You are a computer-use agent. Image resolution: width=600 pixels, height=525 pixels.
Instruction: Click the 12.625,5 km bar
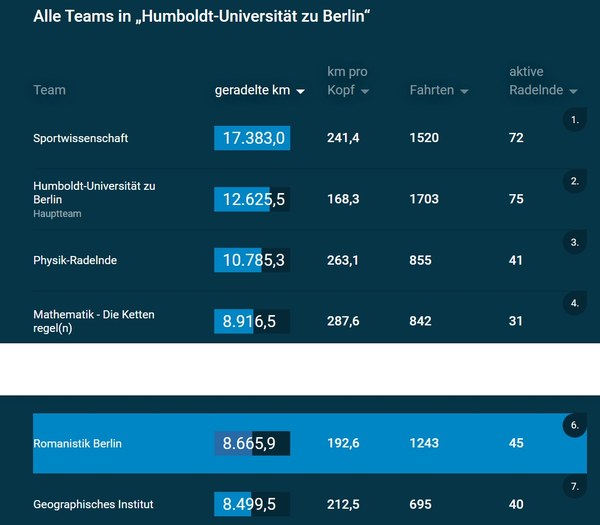tap(252, 199)
